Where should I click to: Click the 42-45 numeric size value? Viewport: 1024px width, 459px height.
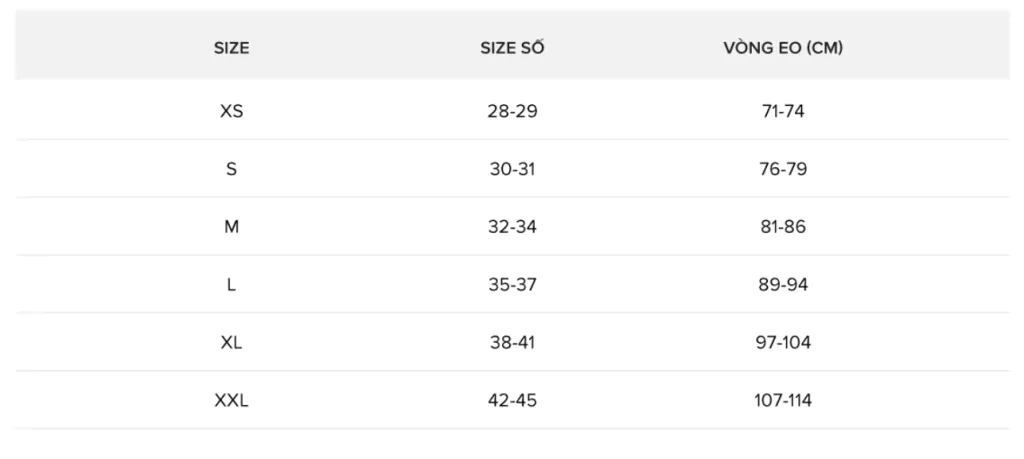[513, 401]
